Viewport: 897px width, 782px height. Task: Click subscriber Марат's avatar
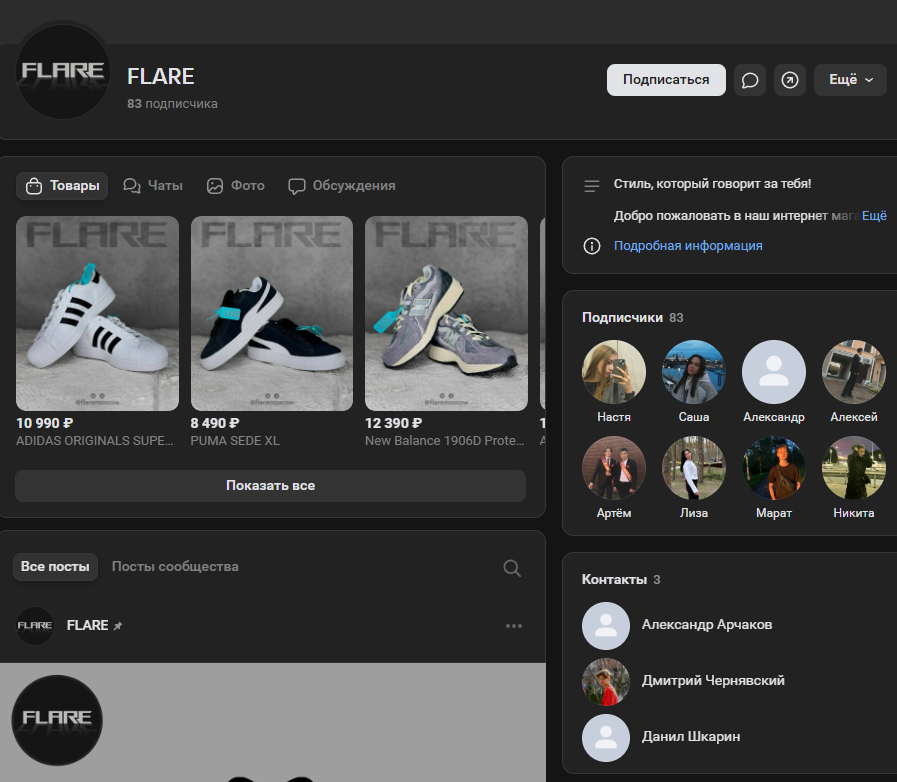774,468
